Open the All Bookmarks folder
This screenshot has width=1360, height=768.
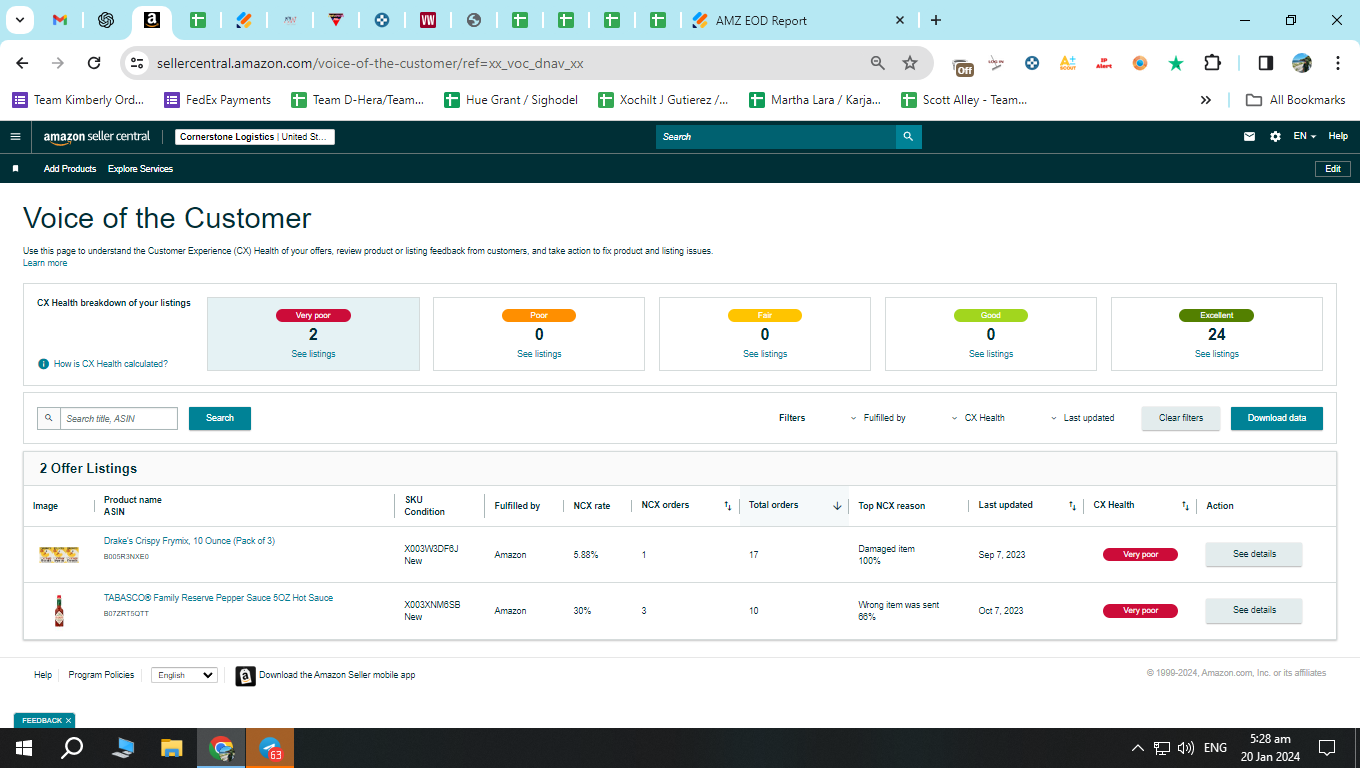[x=1295, y=100]
